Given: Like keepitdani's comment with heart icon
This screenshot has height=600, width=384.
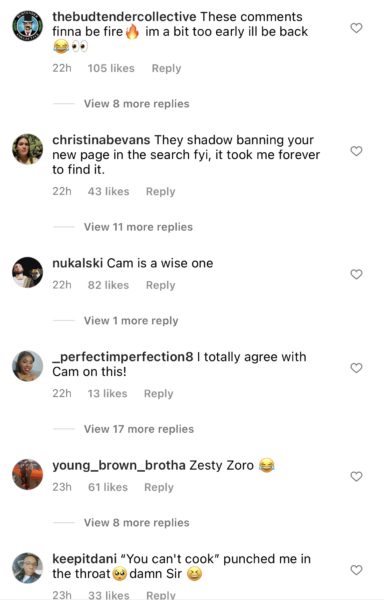Looking at the screenshot, I should (x=356, y=570).
